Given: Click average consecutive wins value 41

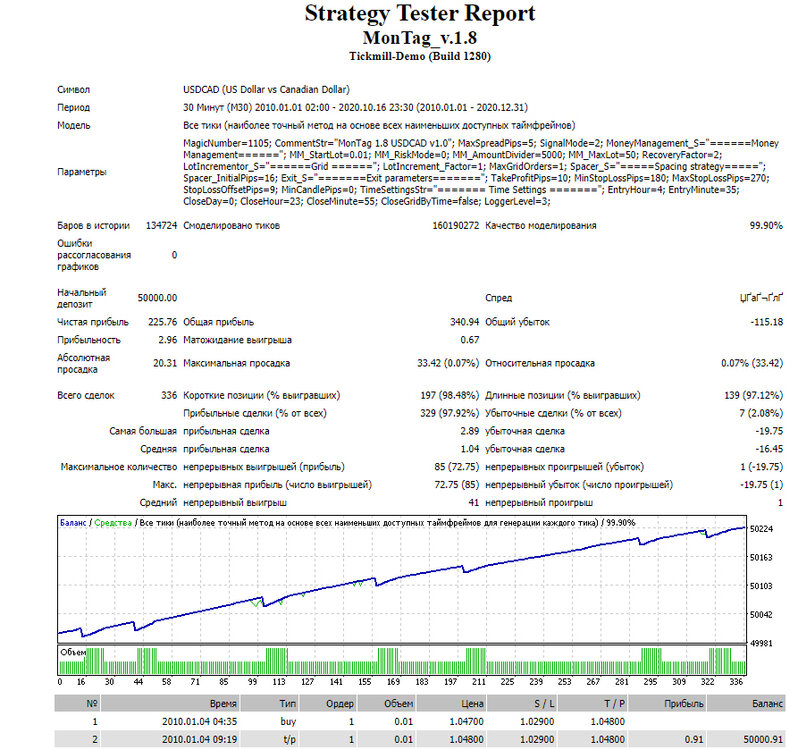Looking at the screenshot, I should (x=473, y=503).
